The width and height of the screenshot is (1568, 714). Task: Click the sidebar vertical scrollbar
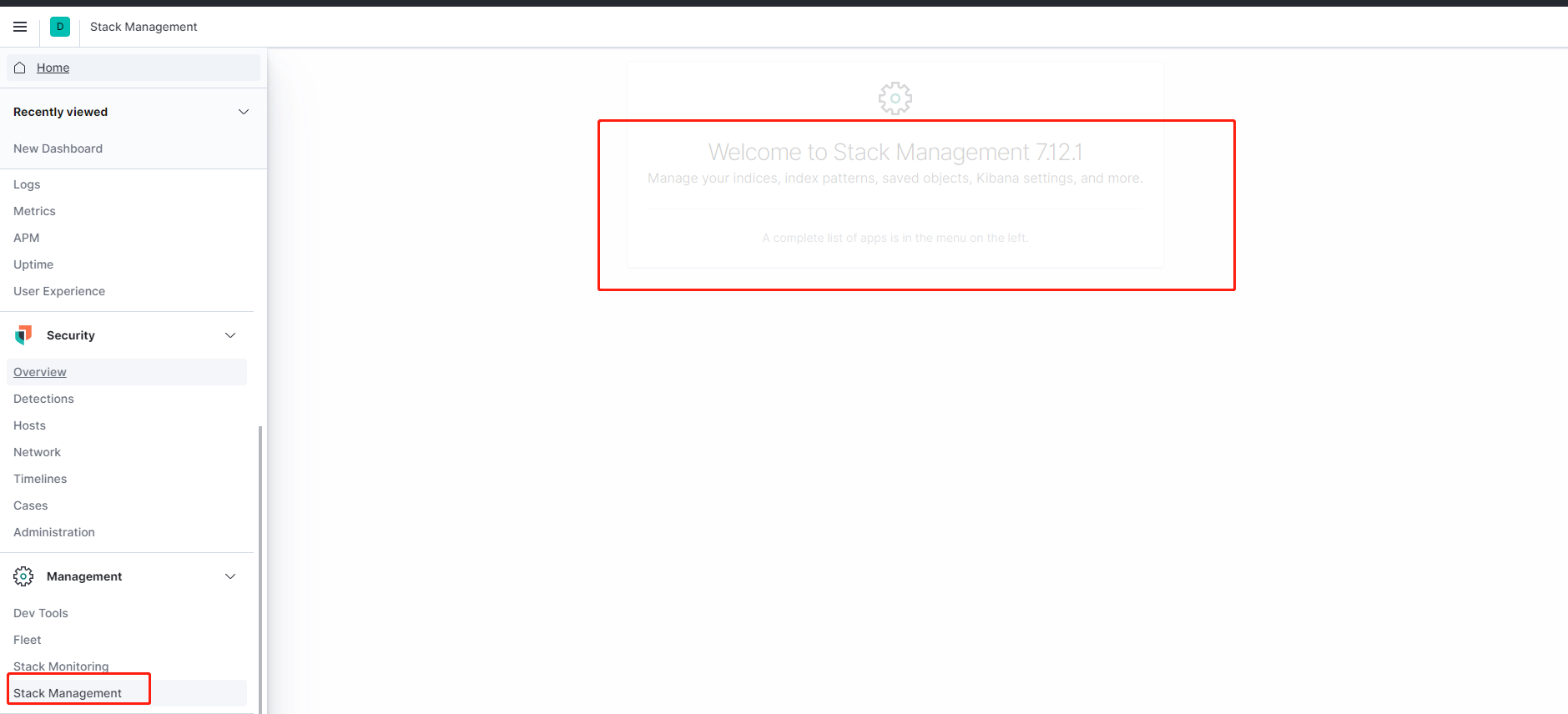(x=260, y=570)
